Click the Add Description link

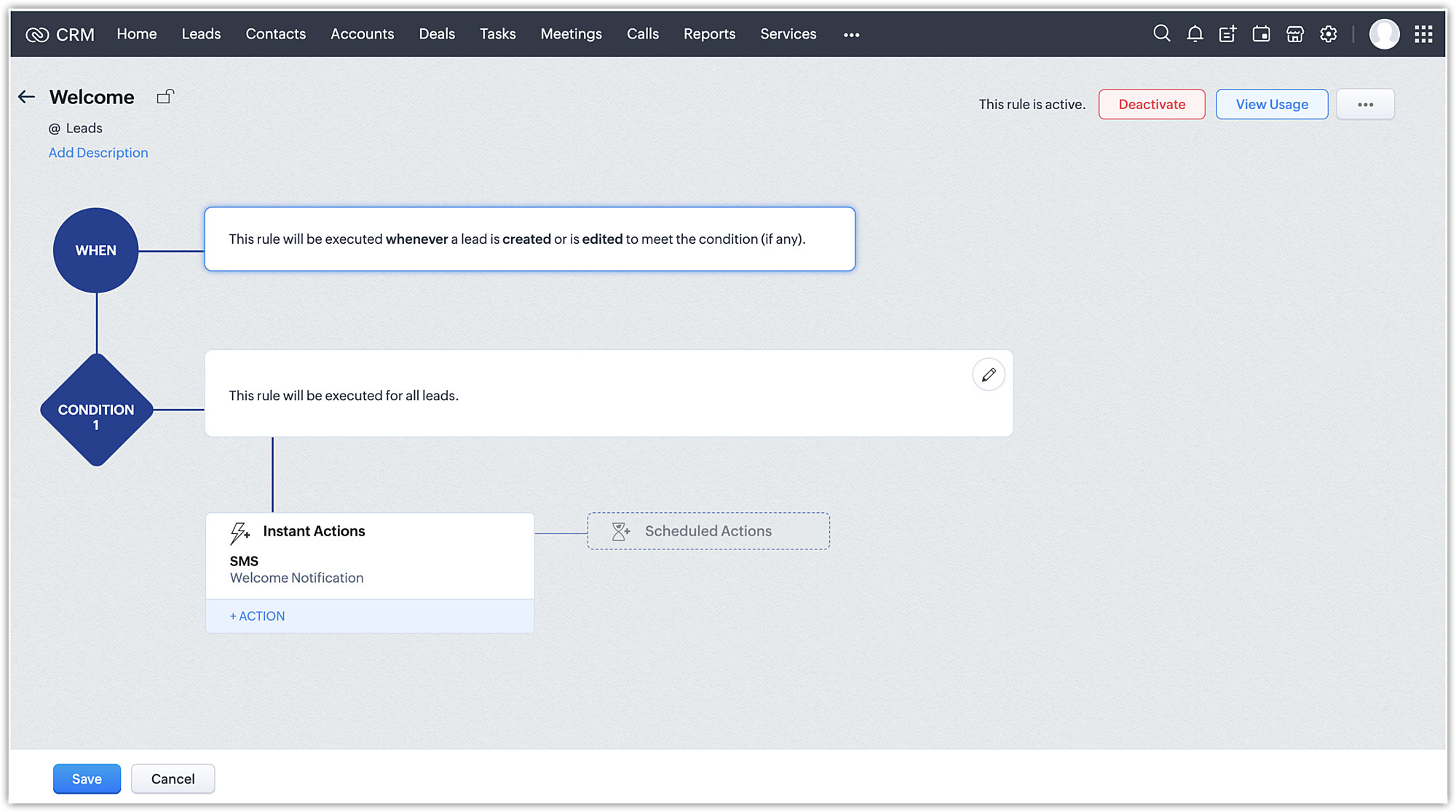(x=98, y=153)
